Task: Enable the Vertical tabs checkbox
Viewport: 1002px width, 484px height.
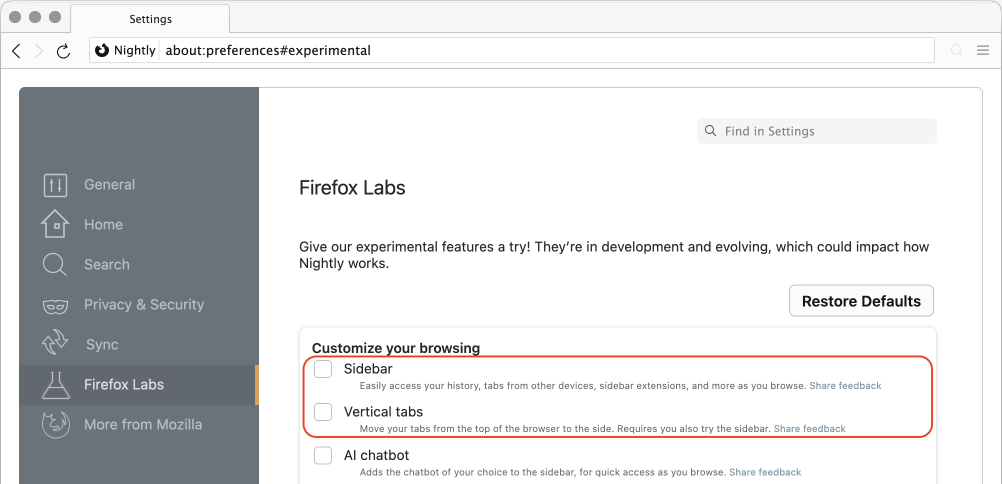Action: coord(323,412)
